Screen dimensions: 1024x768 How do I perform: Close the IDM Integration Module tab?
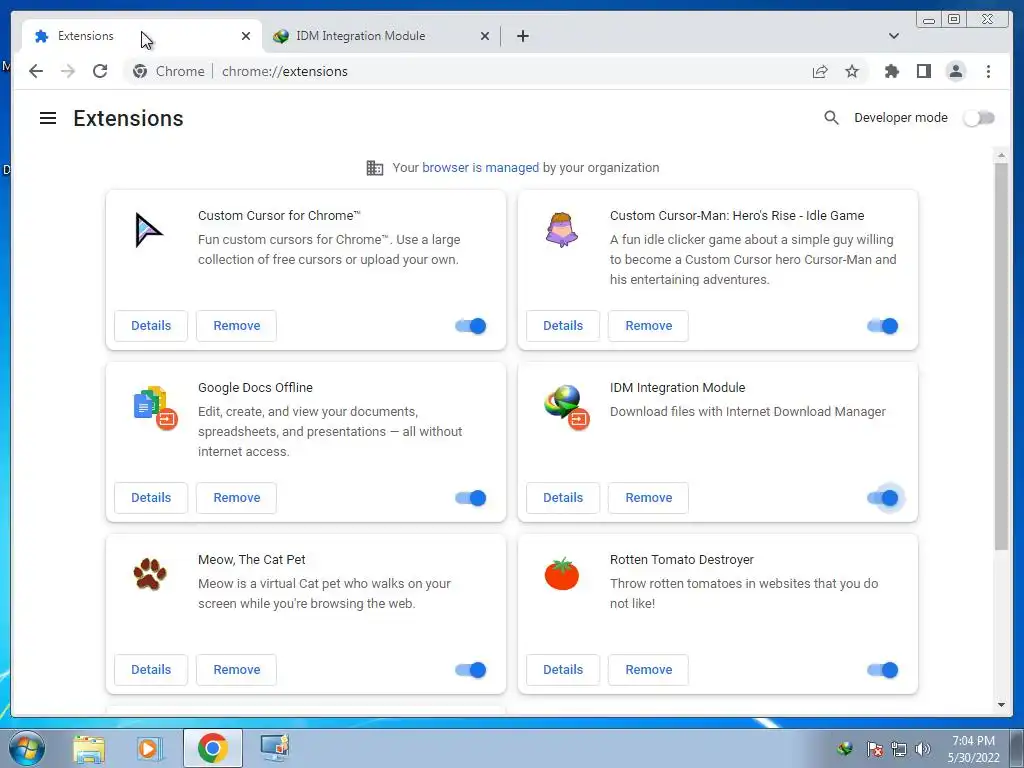click(x=485, y=36)
